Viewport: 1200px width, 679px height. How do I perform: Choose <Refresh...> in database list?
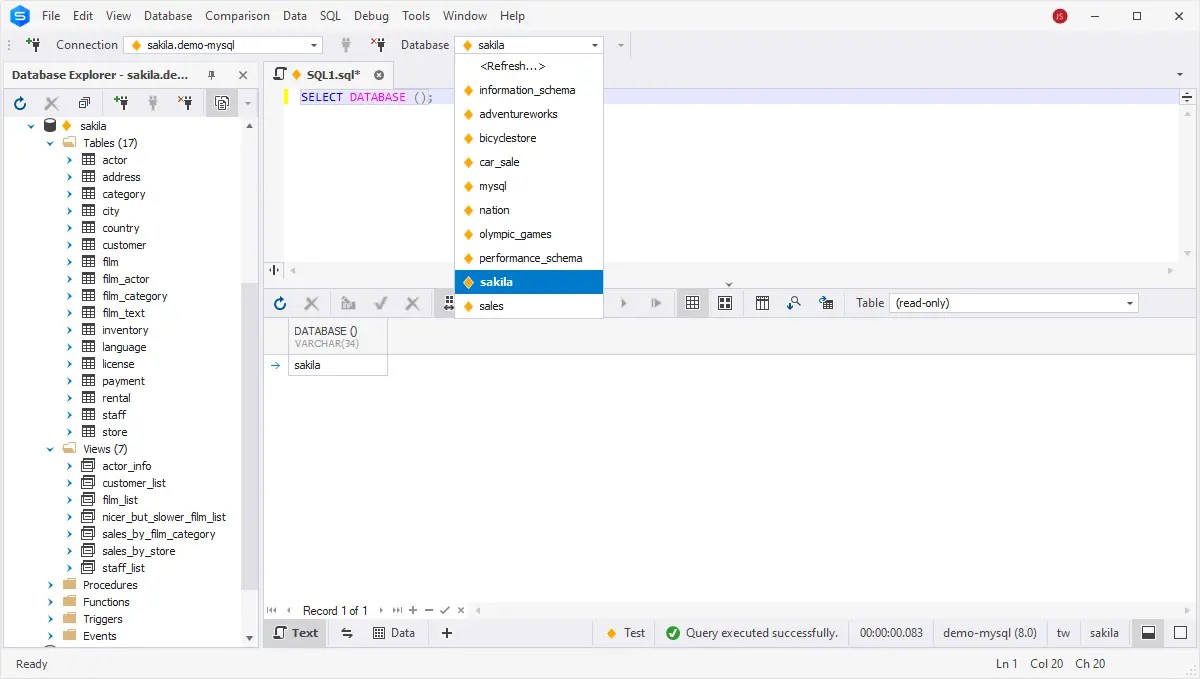(529, 66)
